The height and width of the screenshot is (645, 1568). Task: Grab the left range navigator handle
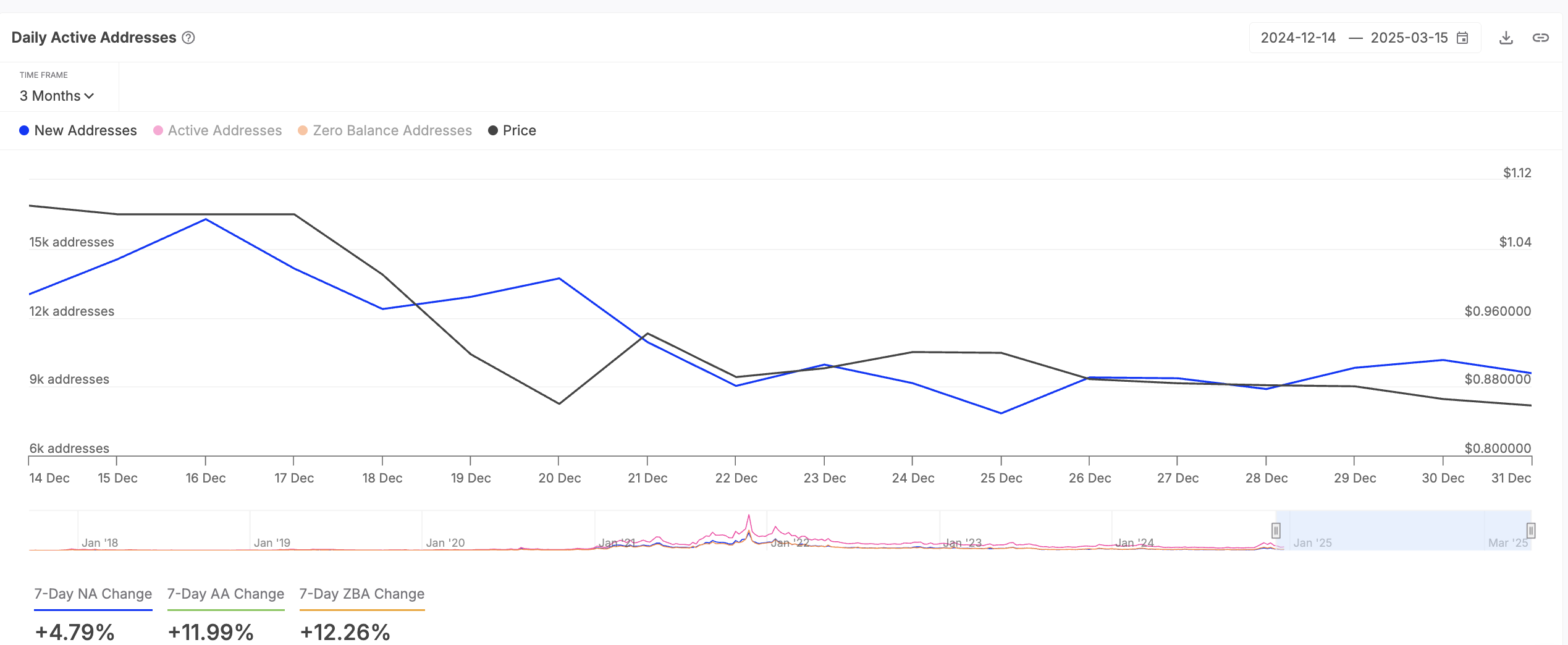tap(1276, 530)
